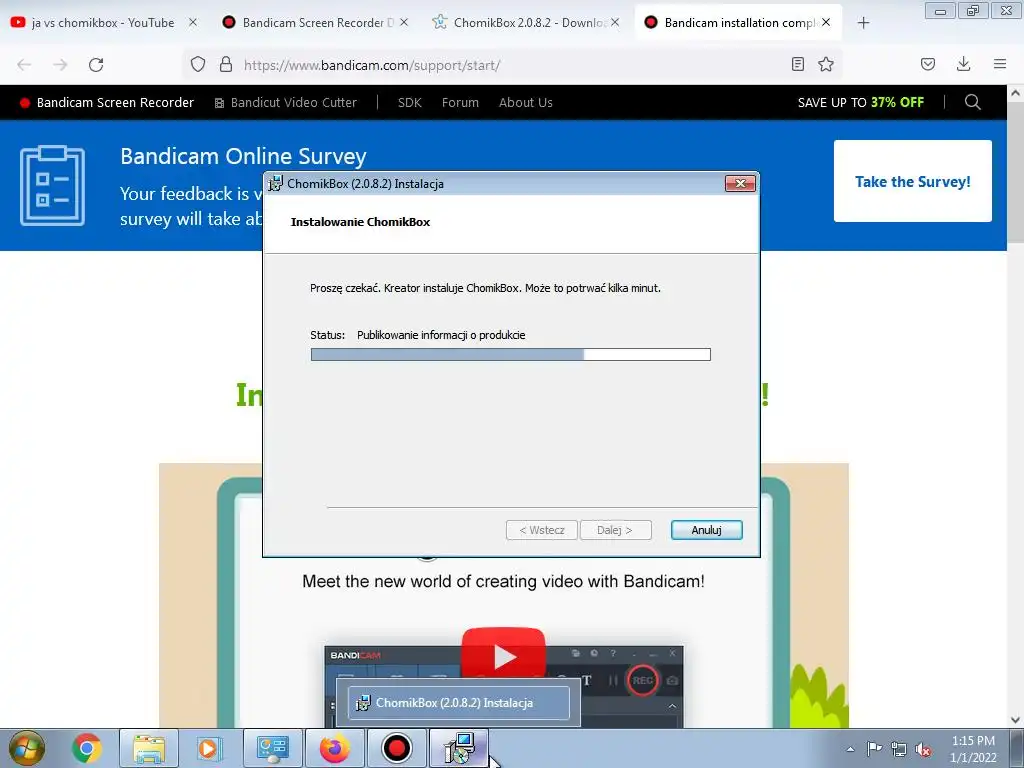The height and width of the screenshot is (768, 1024).
Task: Open the Firefox downloads arrow
Action: pyautogui.click(x=963, y=64)
